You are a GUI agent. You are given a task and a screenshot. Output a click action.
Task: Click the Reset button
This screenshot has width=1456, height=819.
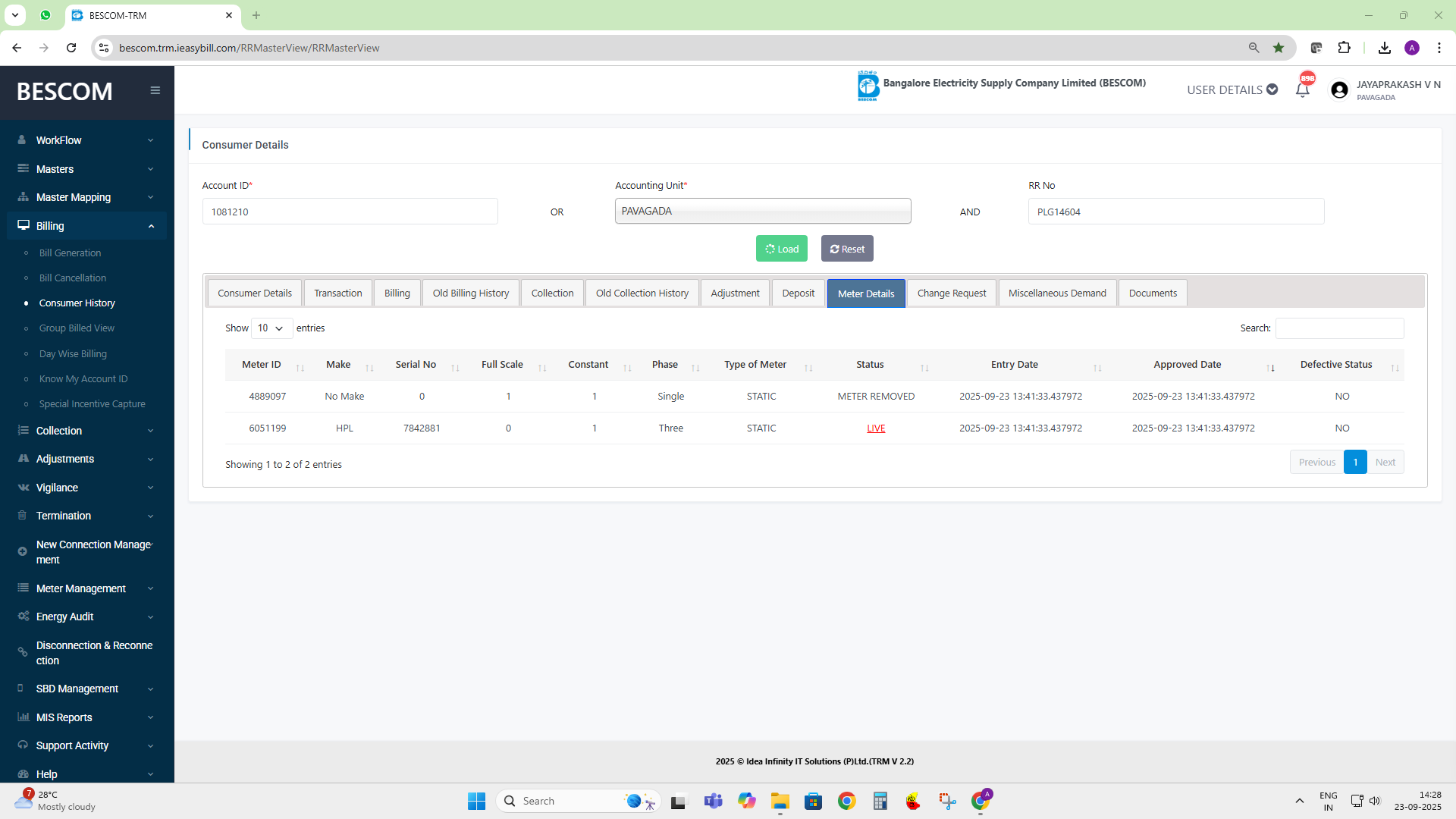(847, 249)
